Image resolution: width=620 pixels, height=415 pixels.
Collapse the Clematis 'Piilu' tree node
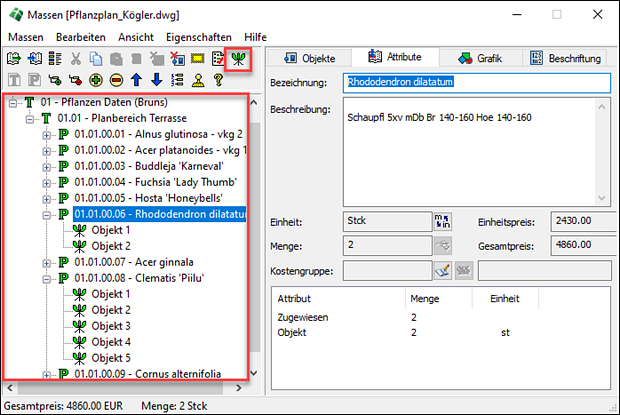(x=47, y=278)
